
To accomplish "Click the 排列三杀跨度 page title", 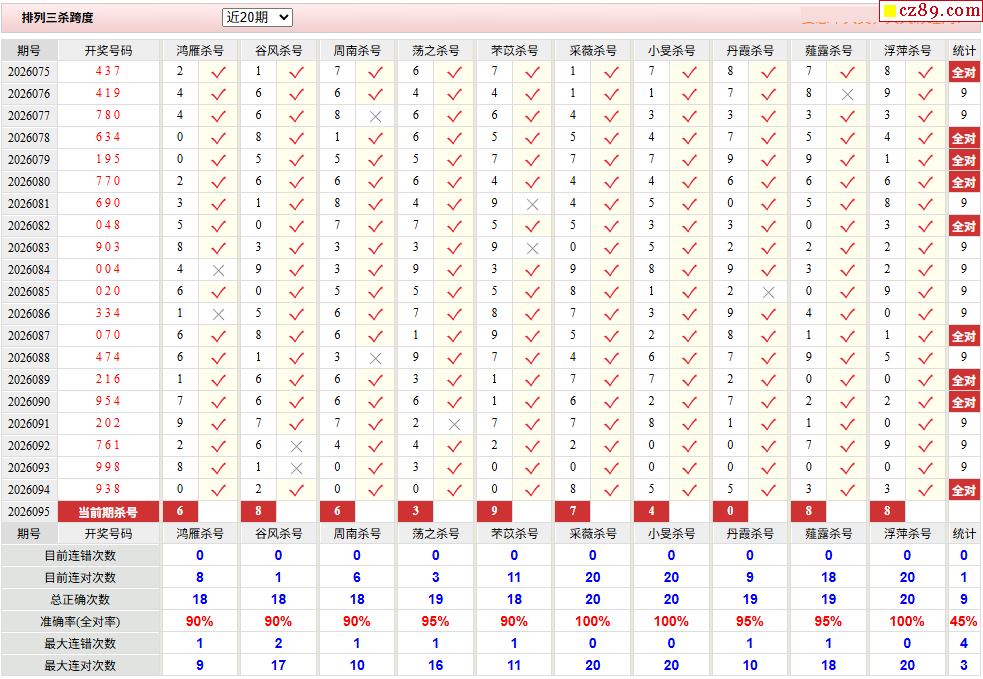I will click(58, 18).
